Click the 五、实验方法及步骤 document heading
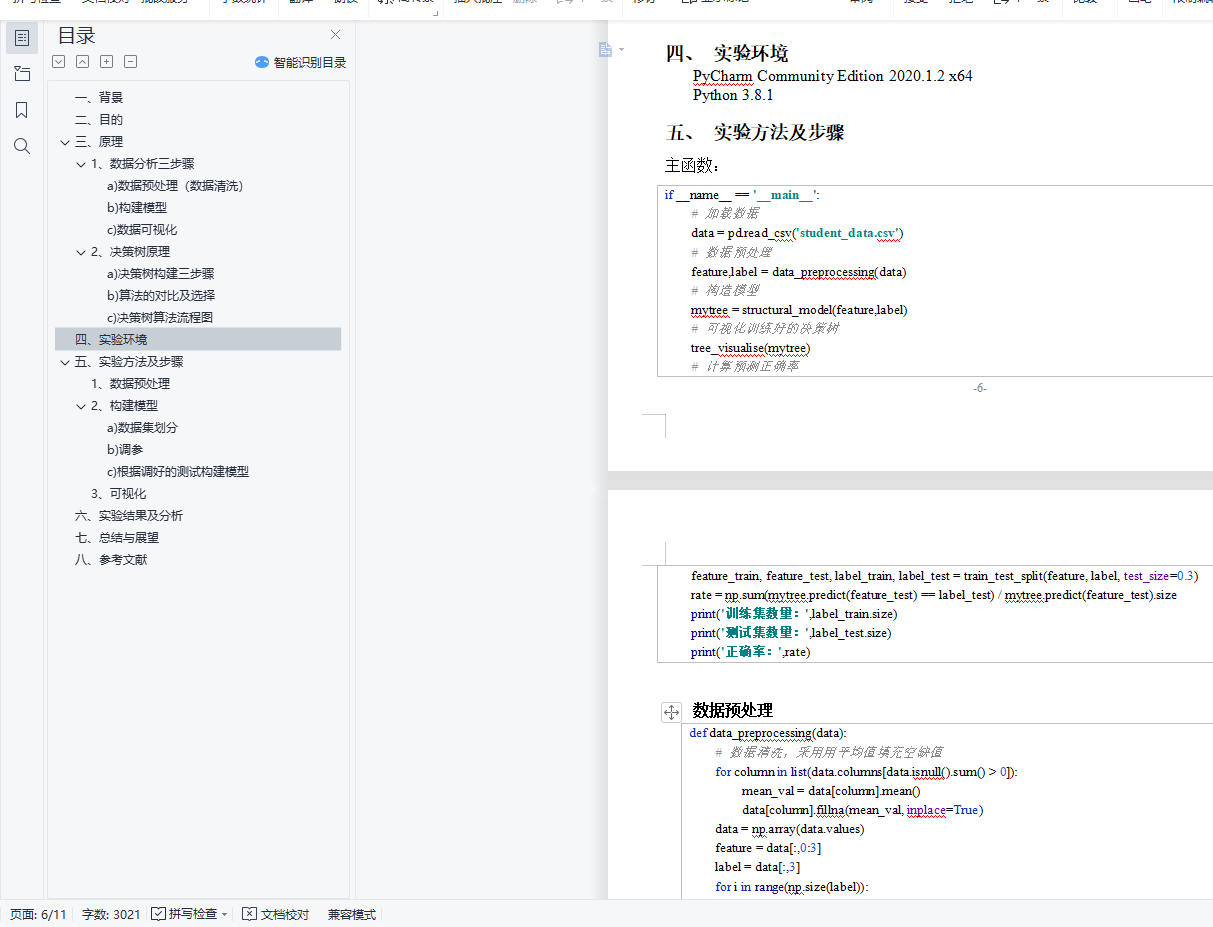The image size is (1213, 927). coord(757,132)
